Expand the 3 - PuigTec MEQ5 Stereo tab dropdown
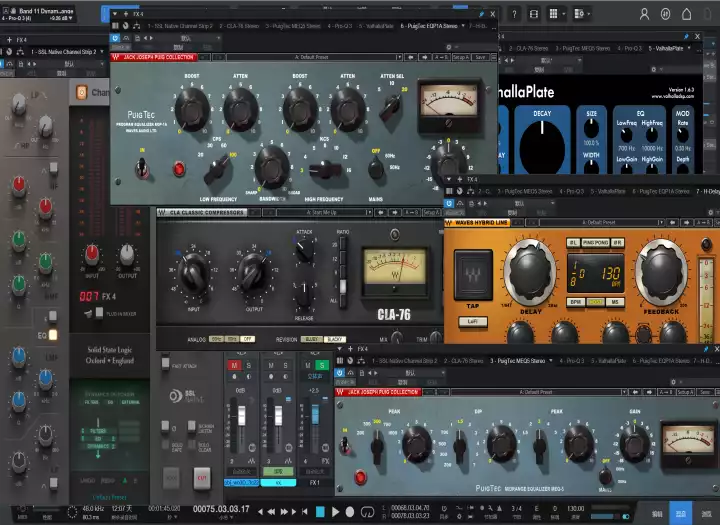The width and height of the screenshot is (720, 525). (551, 361)
